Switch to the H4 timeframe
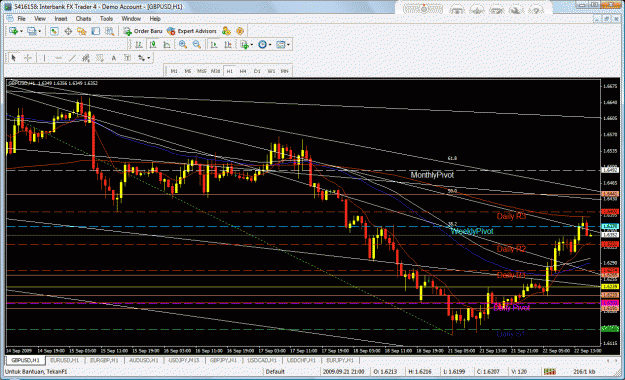625x380 pixels. coord(243,71)
